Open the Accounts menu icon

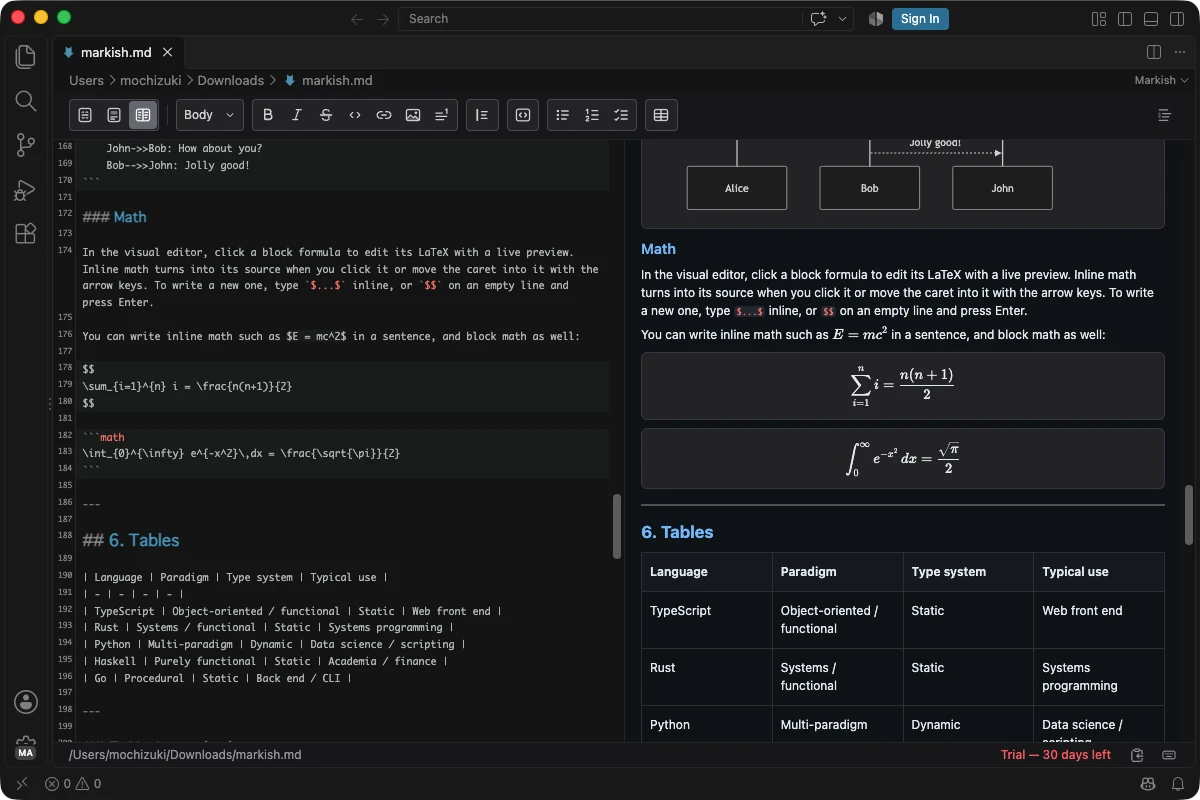pos(26,702)
